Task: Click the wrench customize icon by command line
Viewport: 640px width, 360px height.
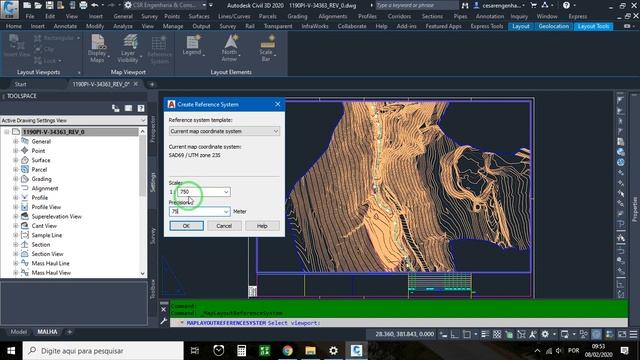Action: click(x=164, y=322)
